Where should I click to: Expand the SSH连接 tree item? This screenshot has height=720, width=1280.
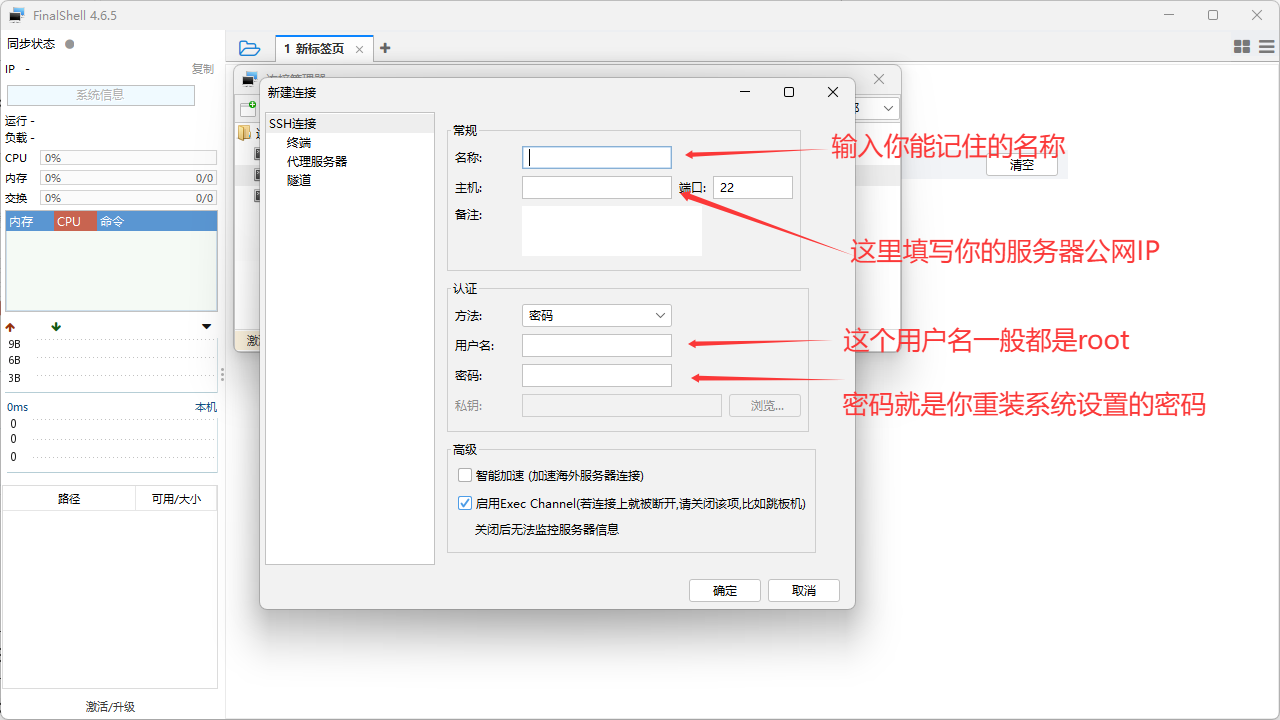pos(294,122)
